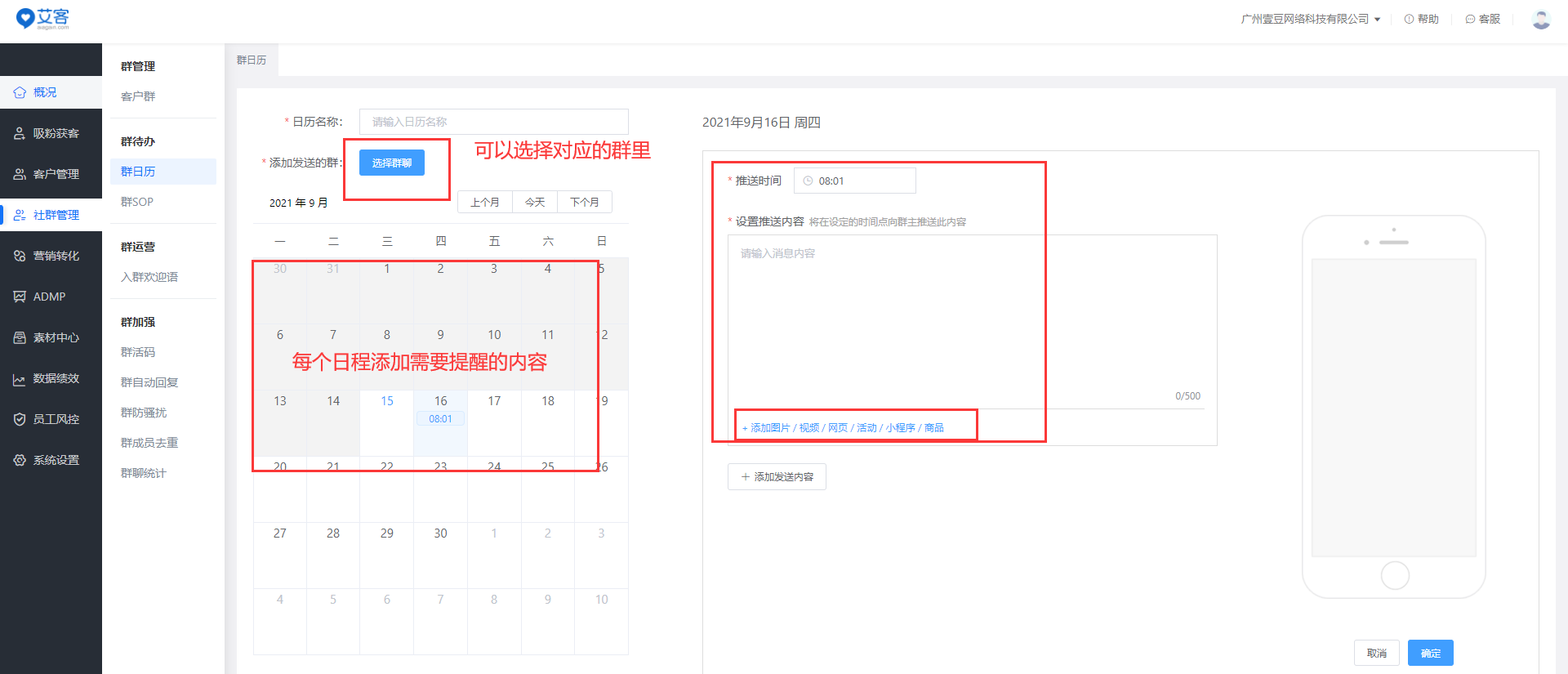Click the user avatar at top right
This screenshot has width=1568, height=674.
point(1541,19)
